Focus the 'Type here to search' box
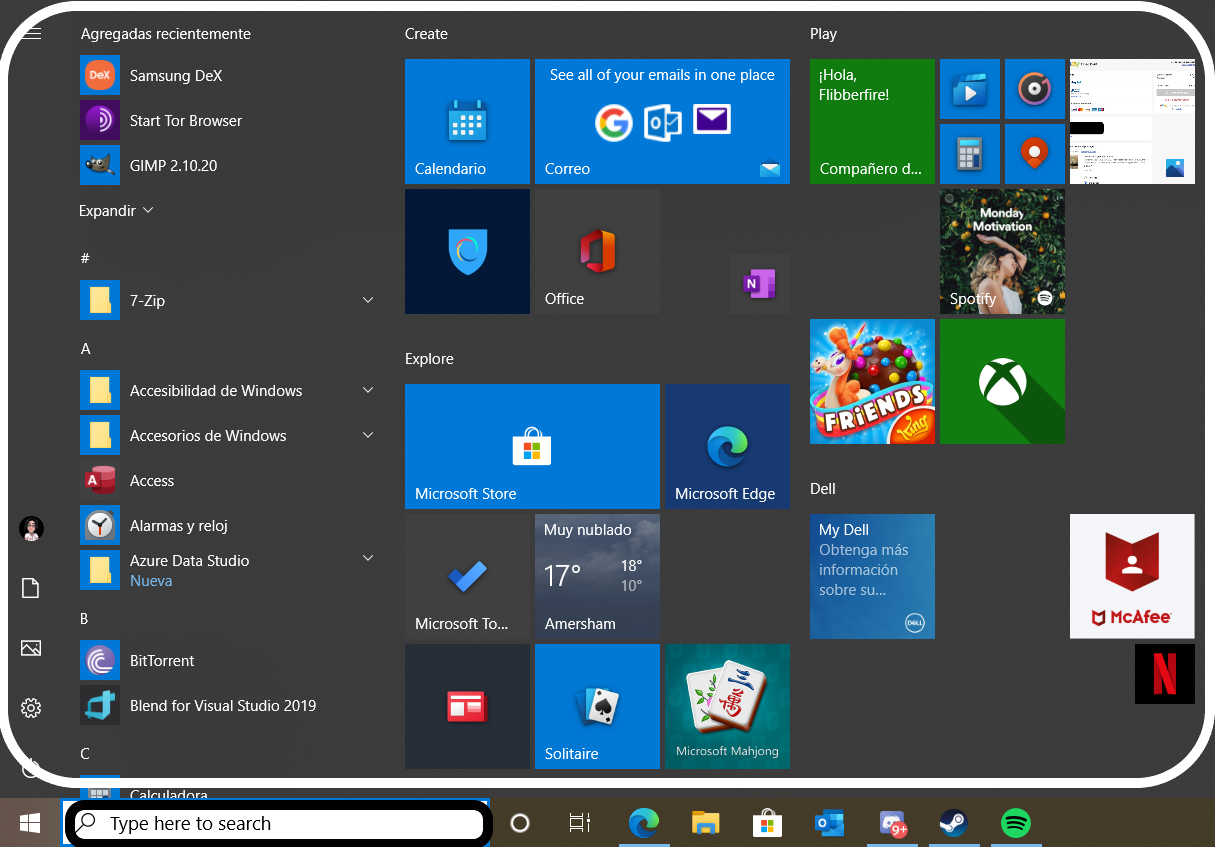 [x=278, y=824]
